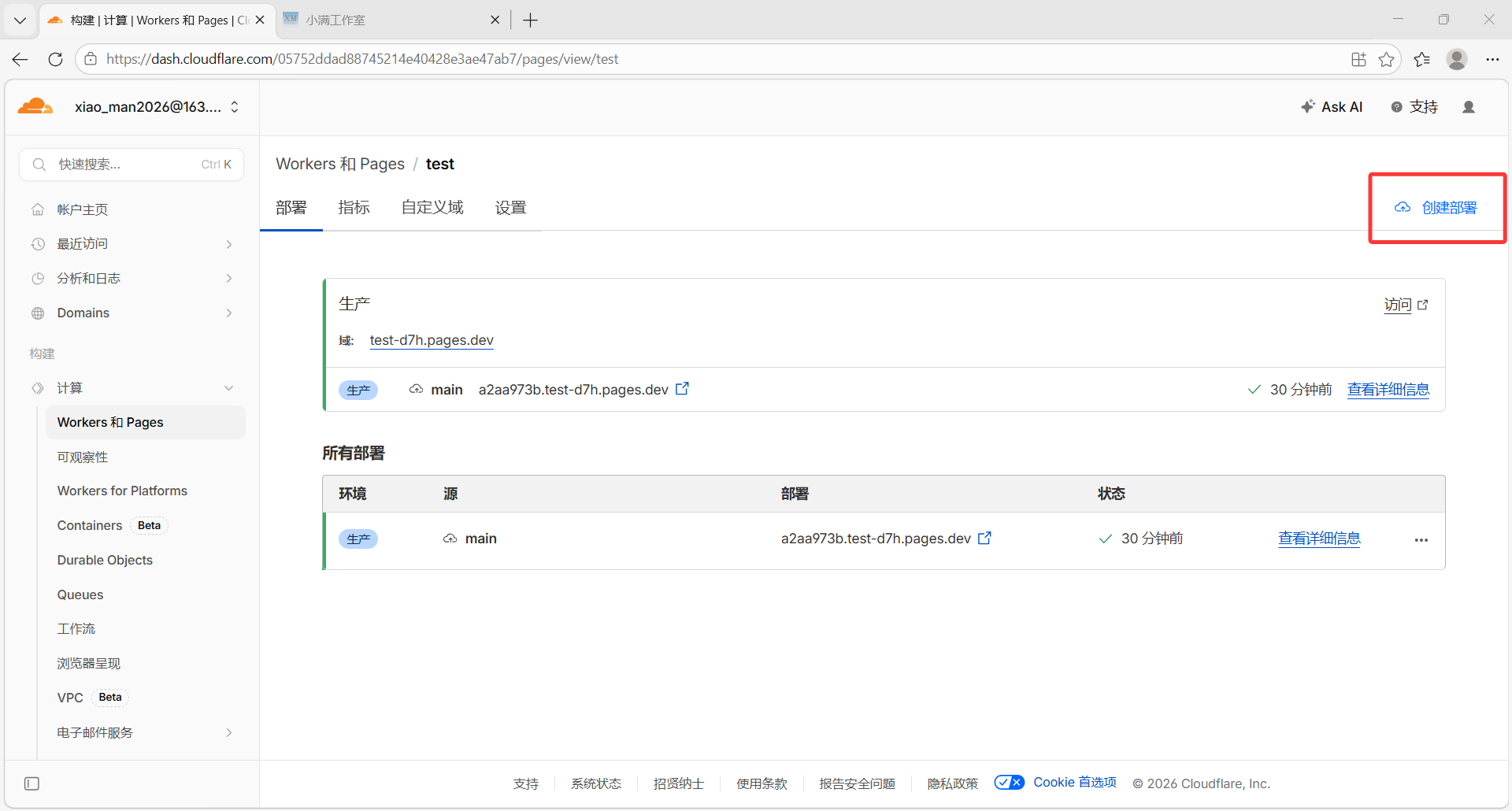
Task: Click footer 使用条款 link
Action: (762, 783)
